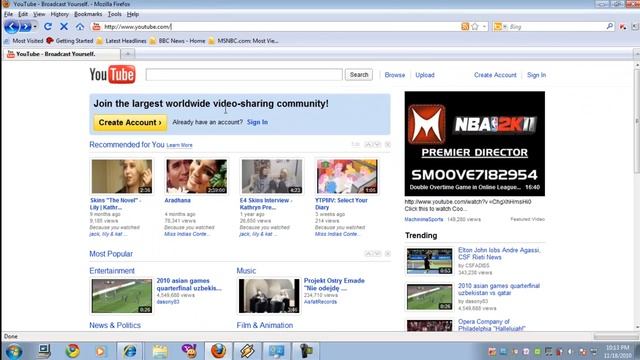Open Internet Explorer from the taskbar
The image size is (640, 360).
(x=129, y=351)
